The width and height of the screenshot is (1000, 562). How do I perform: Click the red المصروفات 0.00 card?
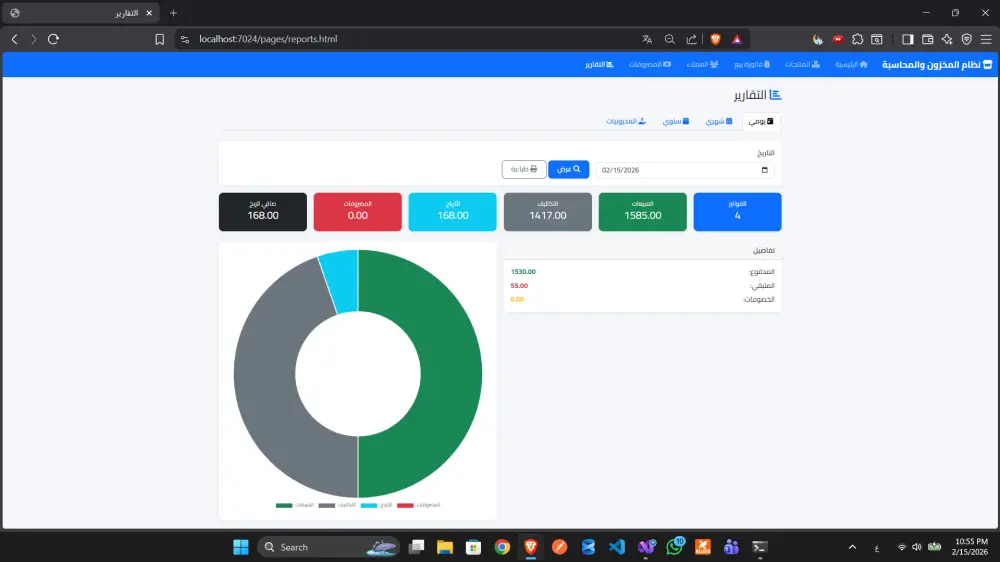[357, 212]
